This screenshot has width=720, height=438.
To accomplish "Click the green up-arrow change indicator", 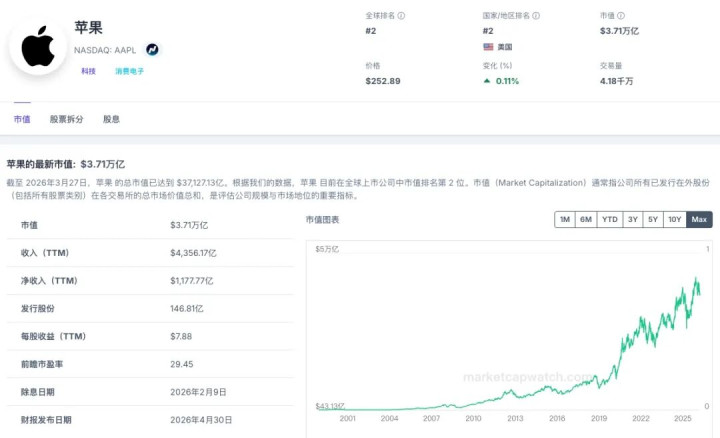I will click(487, 81).
